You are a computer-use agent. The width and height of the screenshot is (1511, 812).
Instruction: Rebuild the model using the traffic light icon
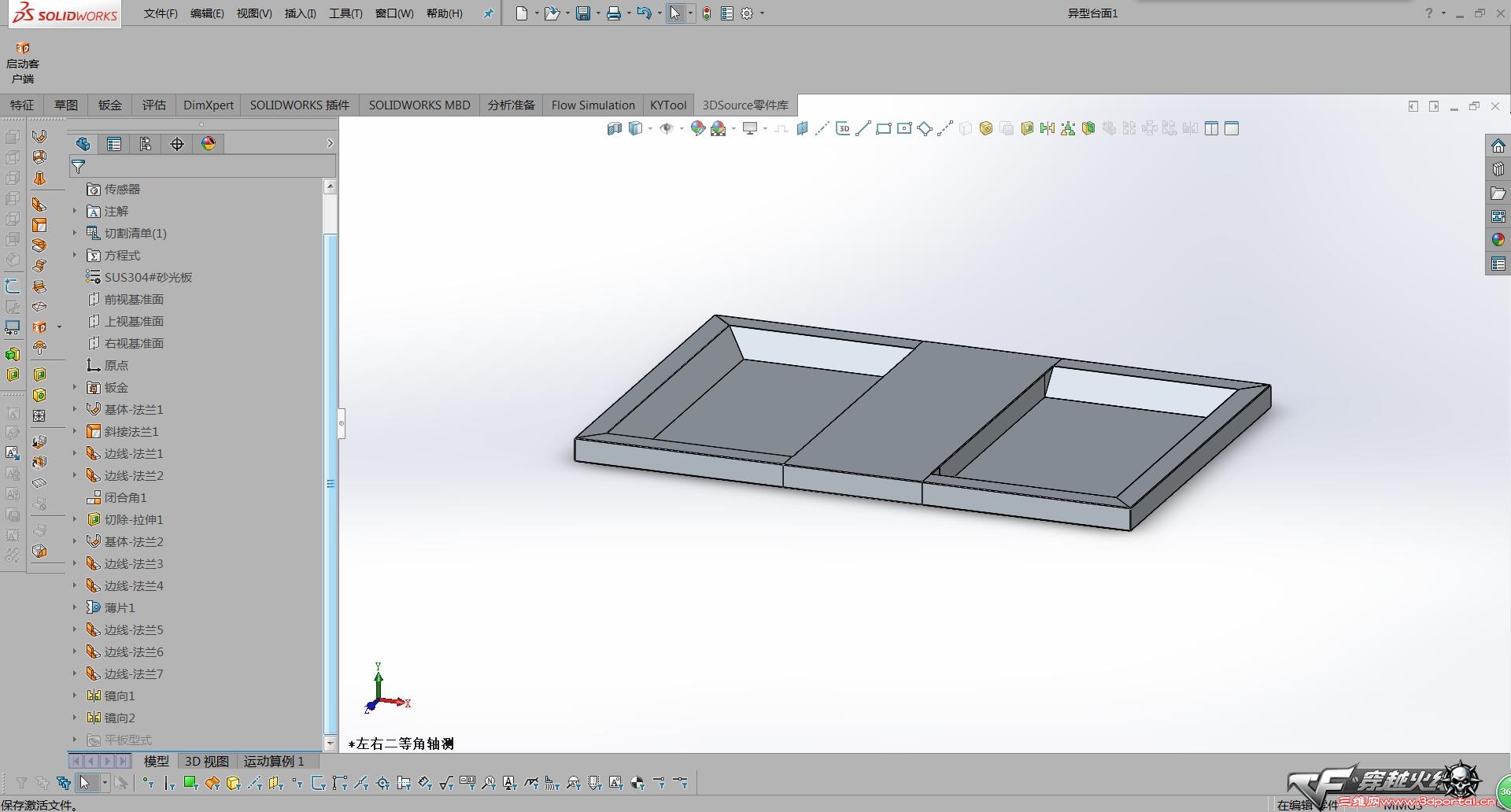[707, 13]
